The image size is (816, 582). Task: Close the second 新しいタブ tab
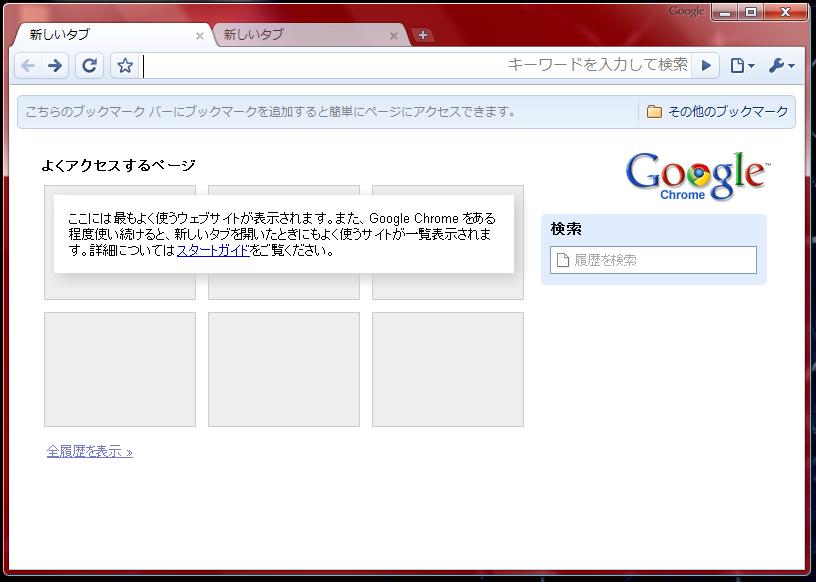[393, 36]
